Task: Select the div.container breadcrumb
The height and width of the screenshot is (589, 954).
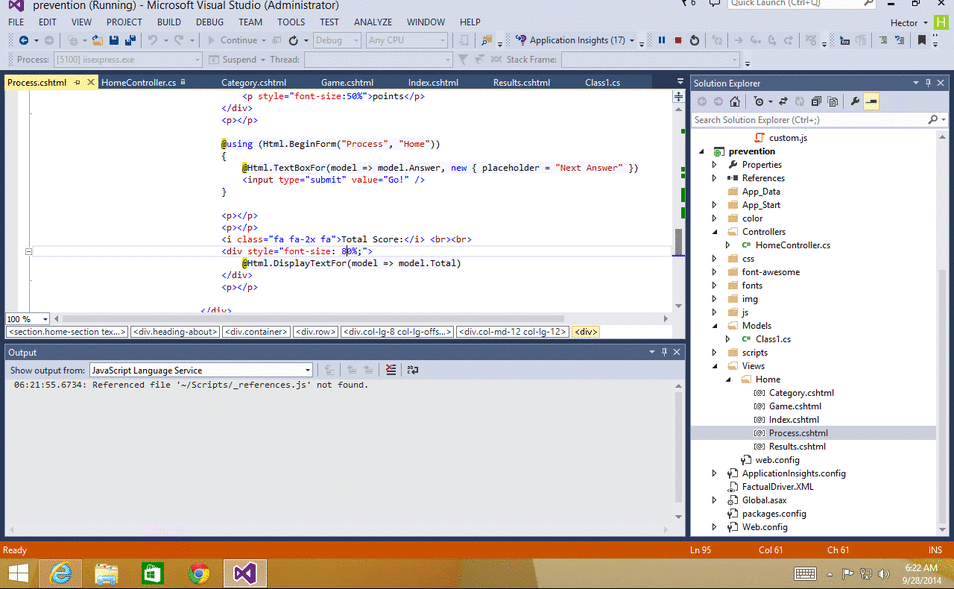Action: [256, 332]
